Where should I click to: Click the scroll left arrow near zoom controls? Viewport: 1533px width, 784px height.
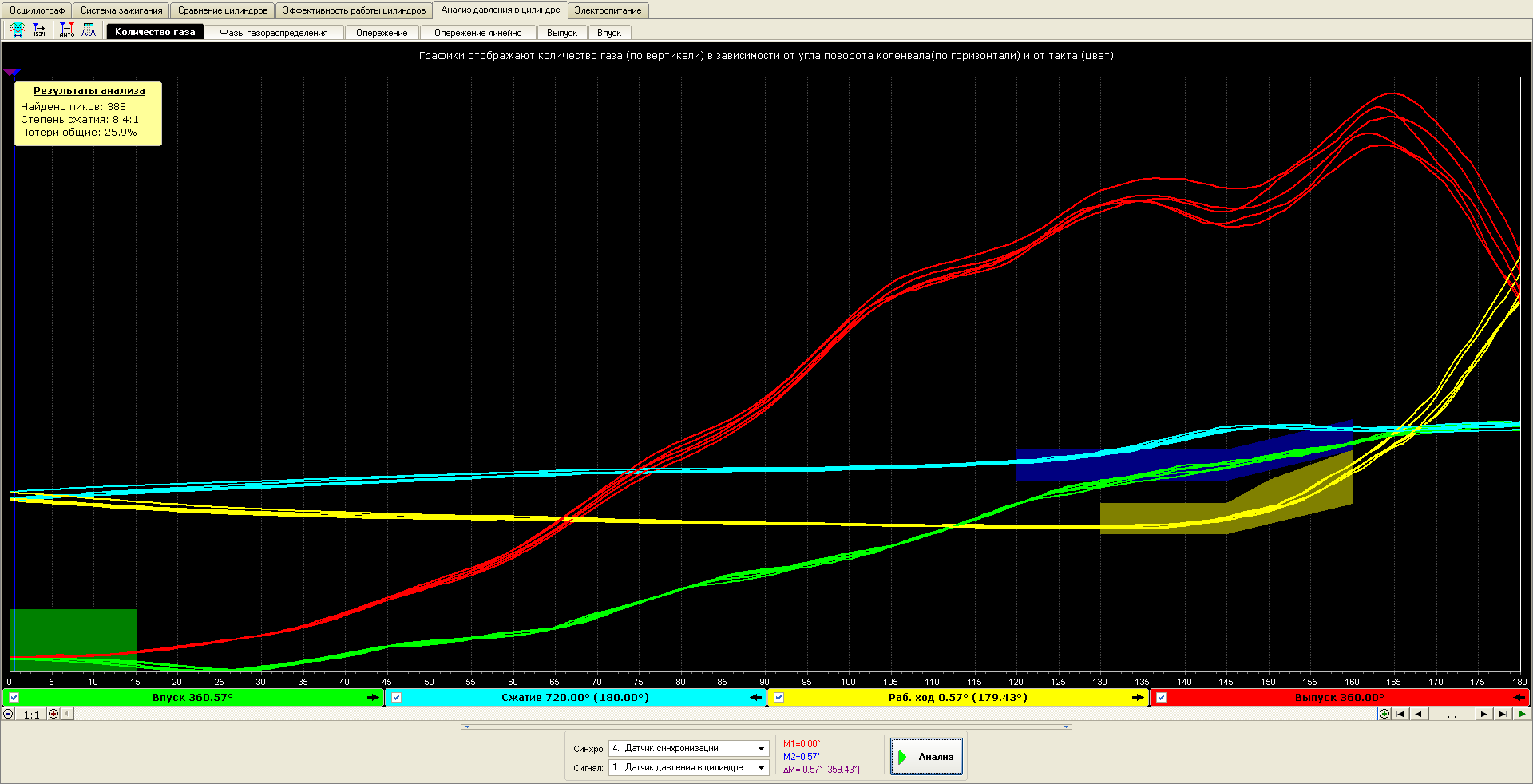click(67, 714)
